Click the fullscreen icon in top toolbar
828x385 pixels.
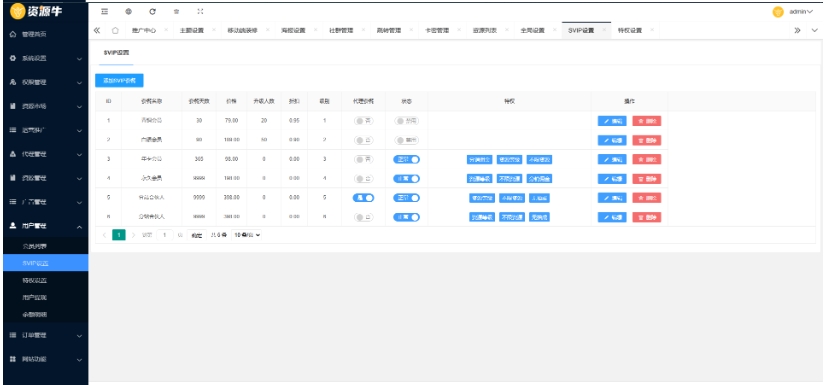pyautogui.click(x=200, y=11)
